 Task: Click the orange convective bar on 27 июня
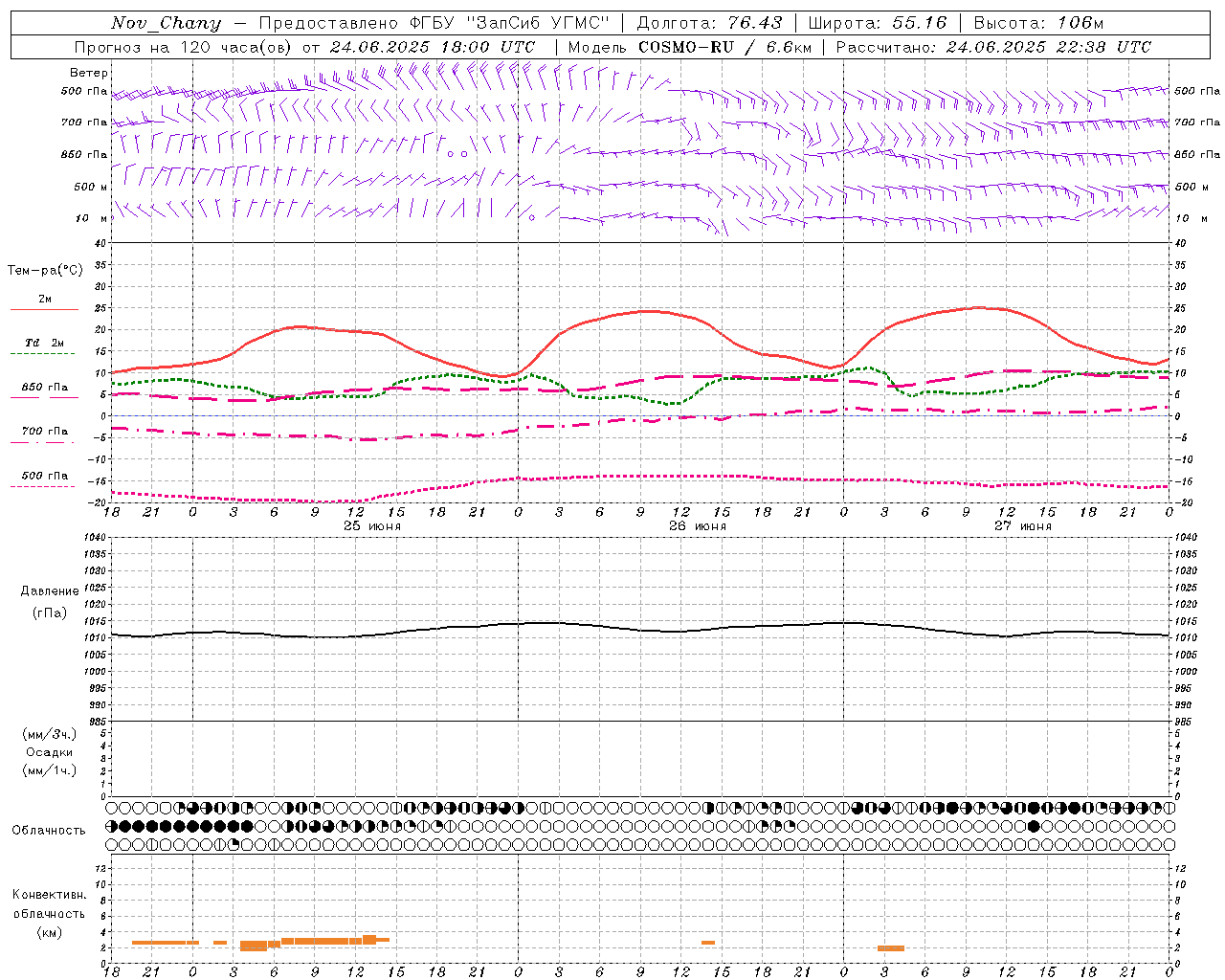(x=891, y=948)
